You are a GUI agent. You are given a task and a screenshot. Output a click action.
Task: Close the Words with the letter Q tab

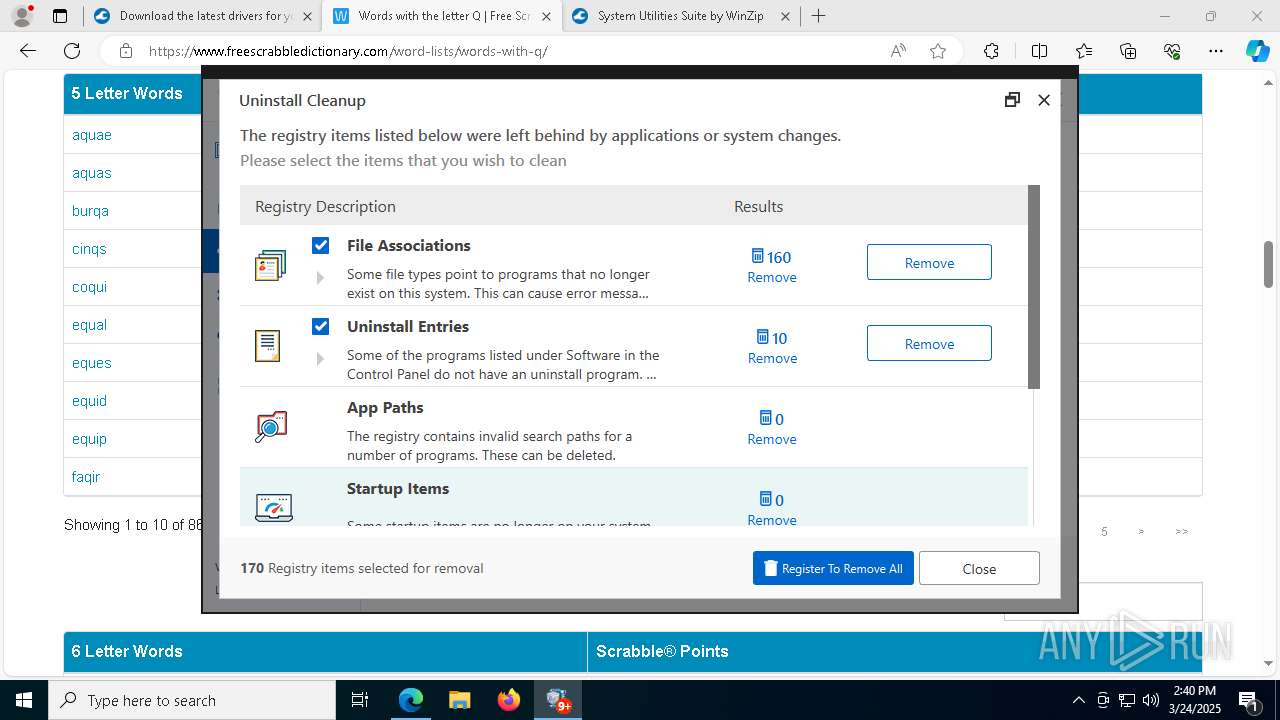click(546, 16)
